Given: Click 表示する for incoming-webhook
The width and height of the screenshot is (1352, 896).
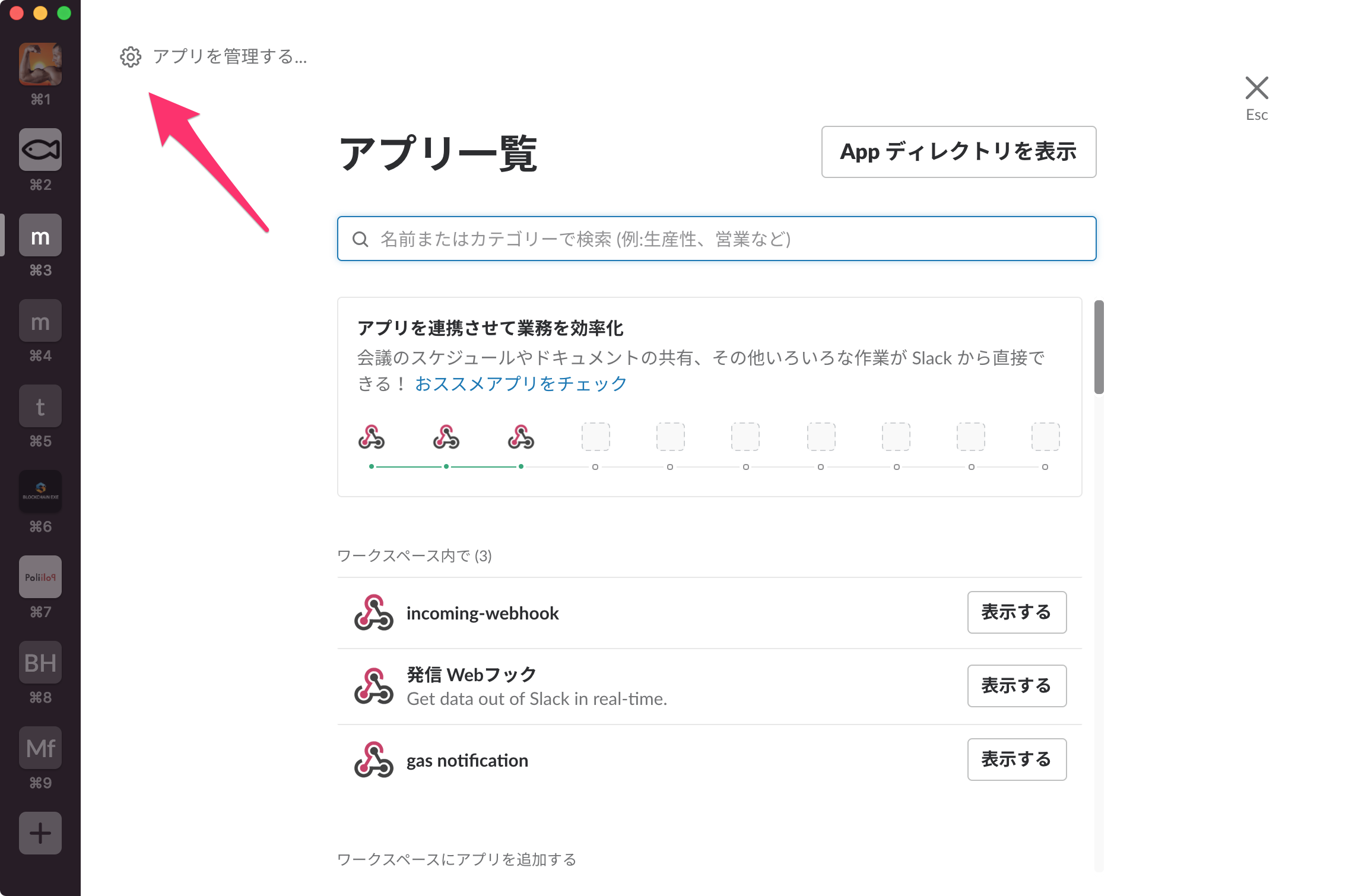Looking at the screenshot, I should 1016,612.
